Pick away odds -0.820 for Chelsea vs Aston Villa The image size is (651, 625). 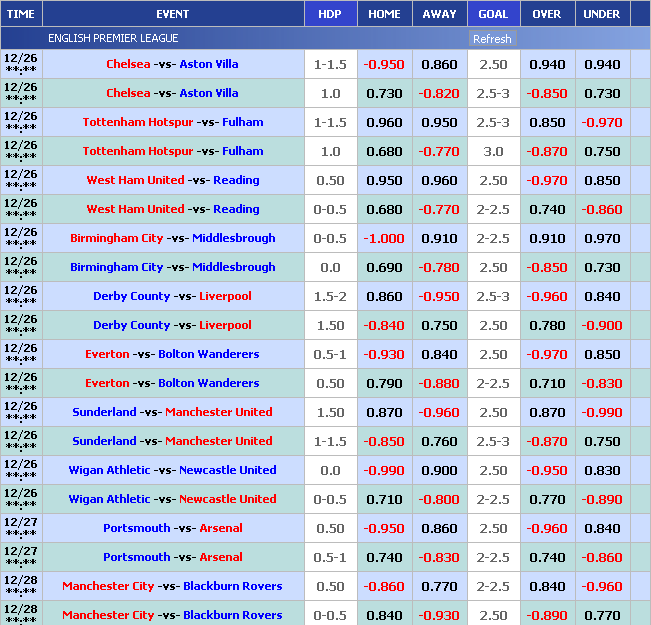click(439, 93)
